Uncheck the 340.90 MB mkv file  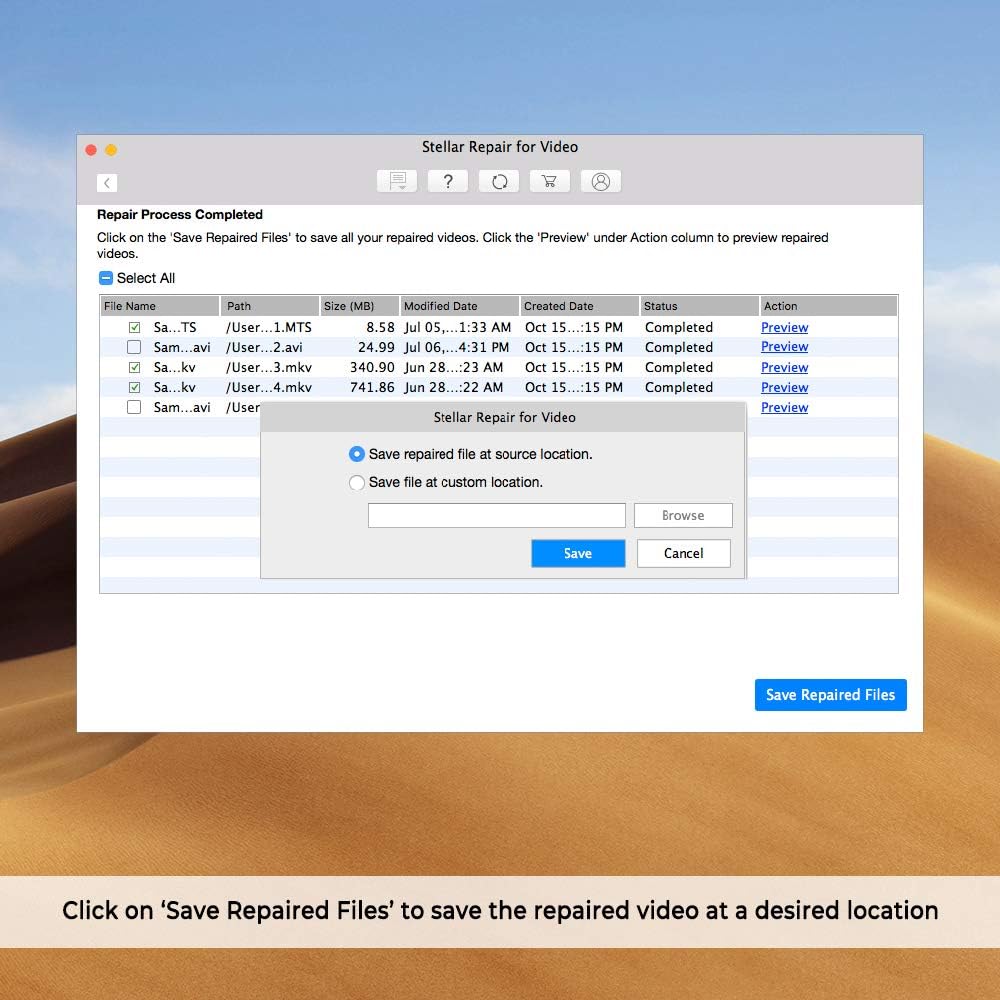point(134,367)
